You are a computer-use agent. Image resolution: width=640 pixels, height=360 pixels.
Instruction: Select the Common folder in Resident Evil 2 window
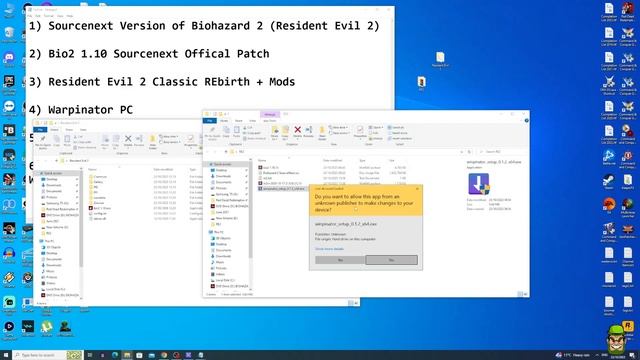tap(97, 177)
